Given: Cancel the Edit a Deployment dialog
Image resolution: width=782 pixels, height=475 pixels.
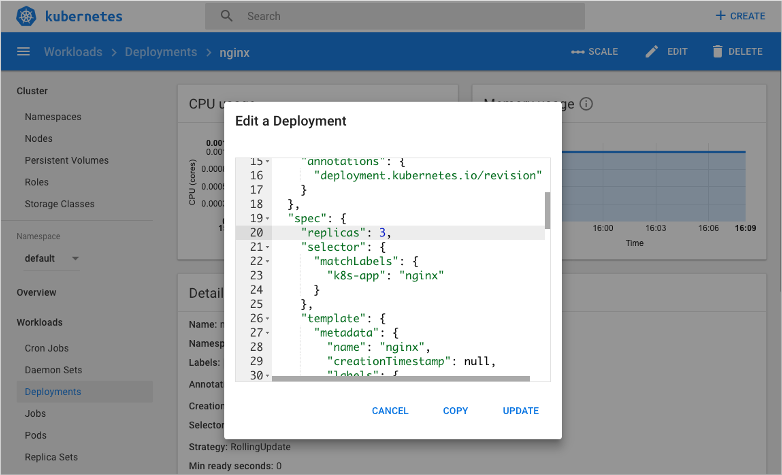Looking at the screenshot, I should (390, 411).
